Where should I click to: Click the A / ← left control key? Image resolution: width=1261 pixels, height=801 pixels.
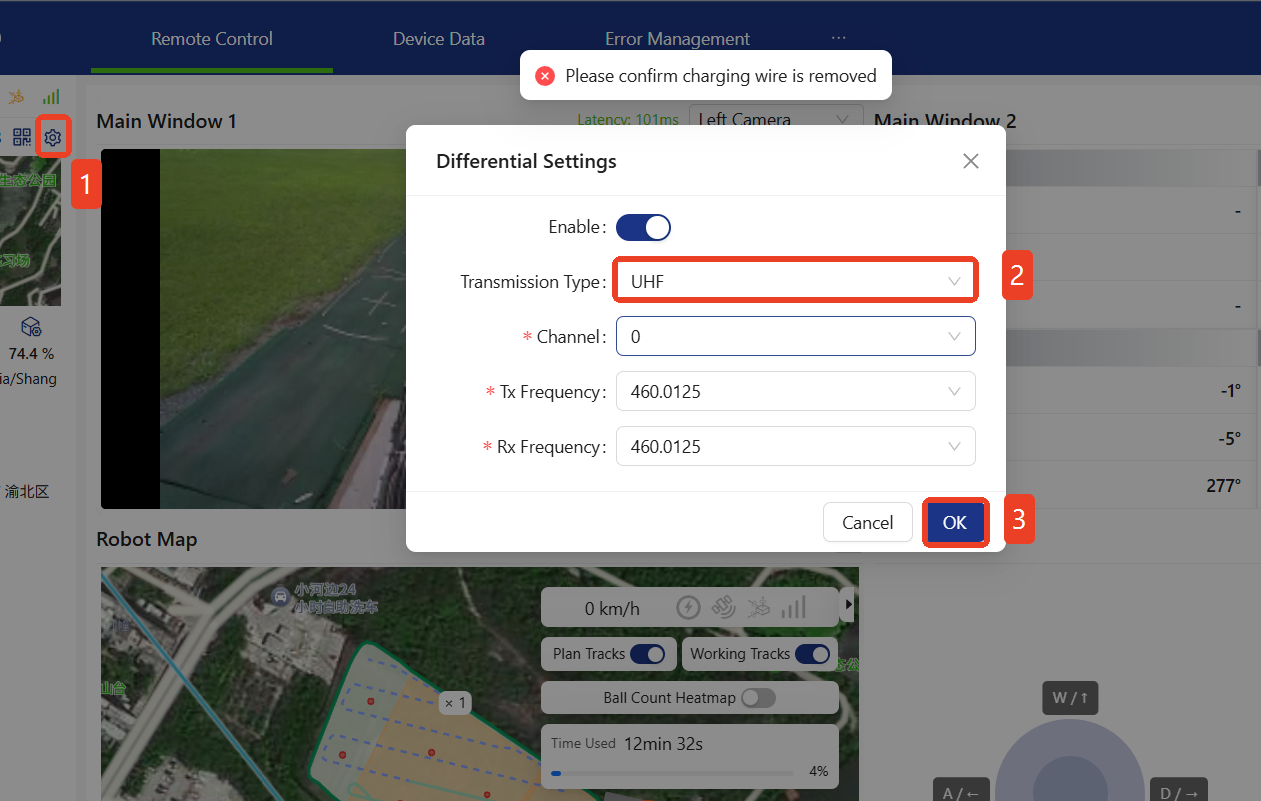point(961,792)
